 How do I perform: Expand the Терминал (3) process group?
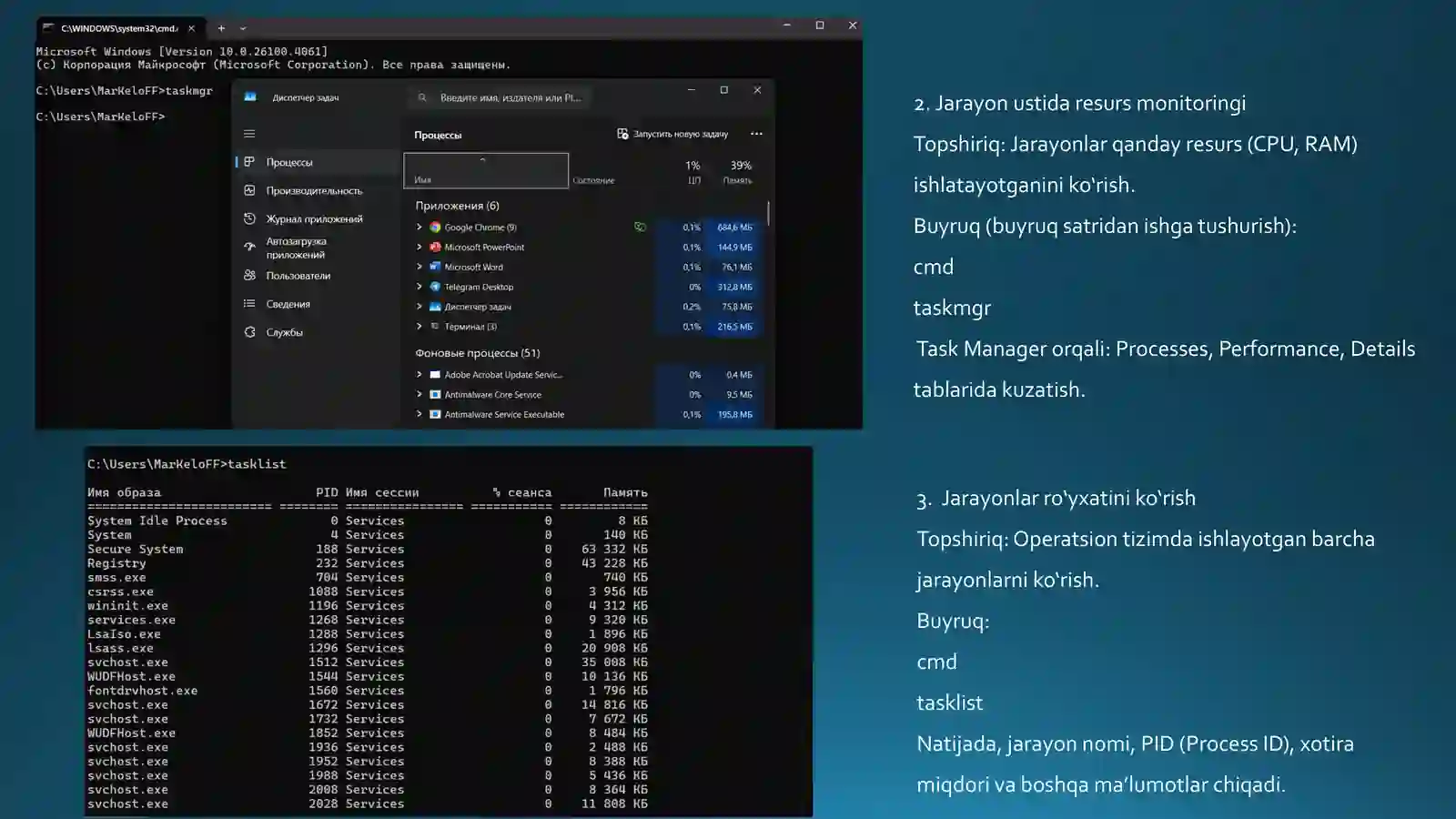419,326
